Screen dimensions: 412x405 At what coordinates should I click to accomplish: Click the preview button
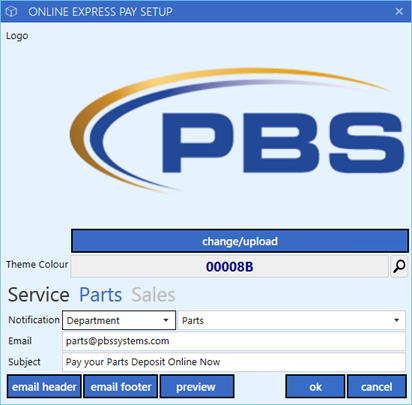click(x=197, y=387)
